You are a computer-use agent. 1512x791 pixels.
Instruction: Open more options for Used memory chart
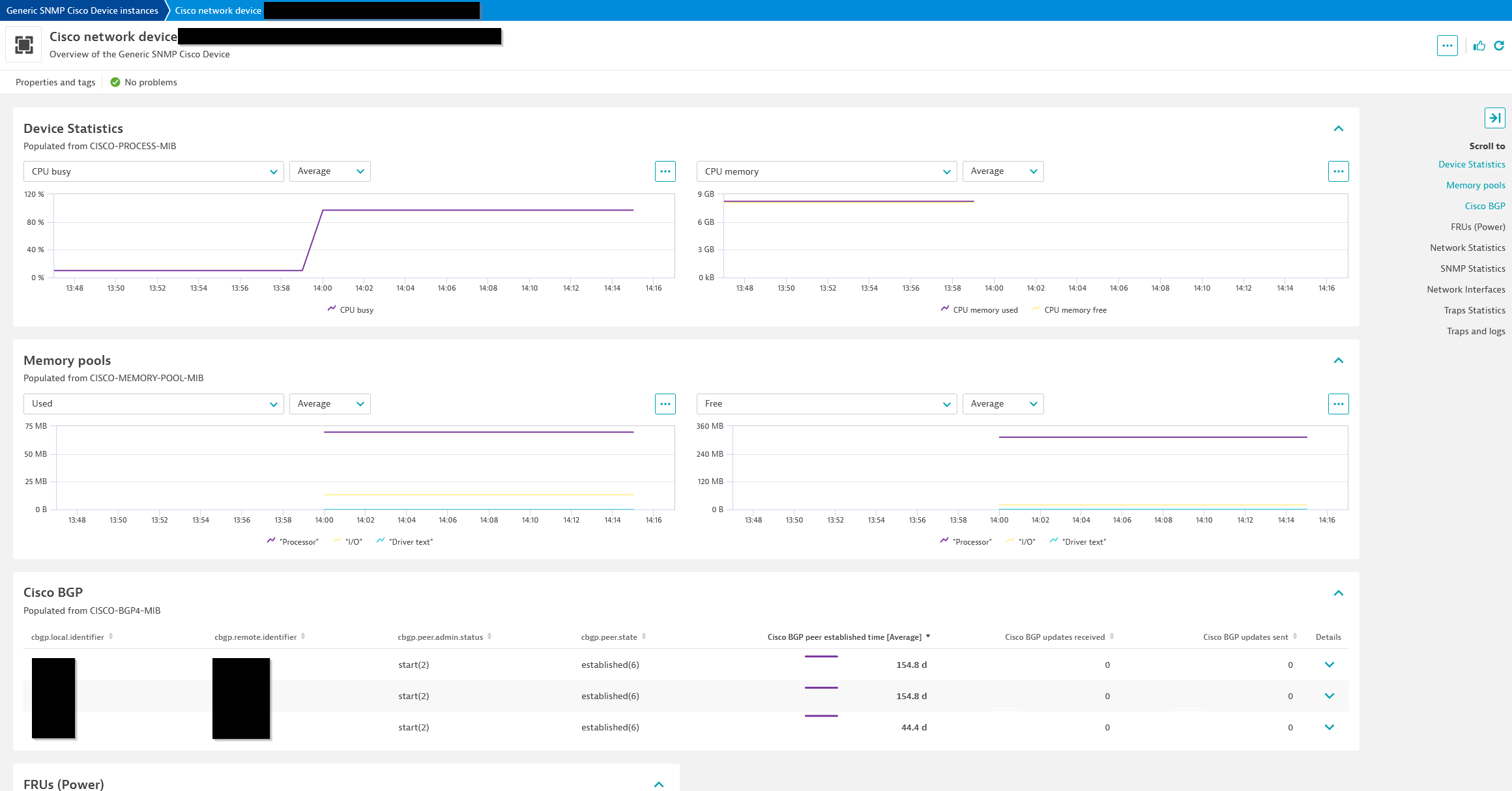665,404
